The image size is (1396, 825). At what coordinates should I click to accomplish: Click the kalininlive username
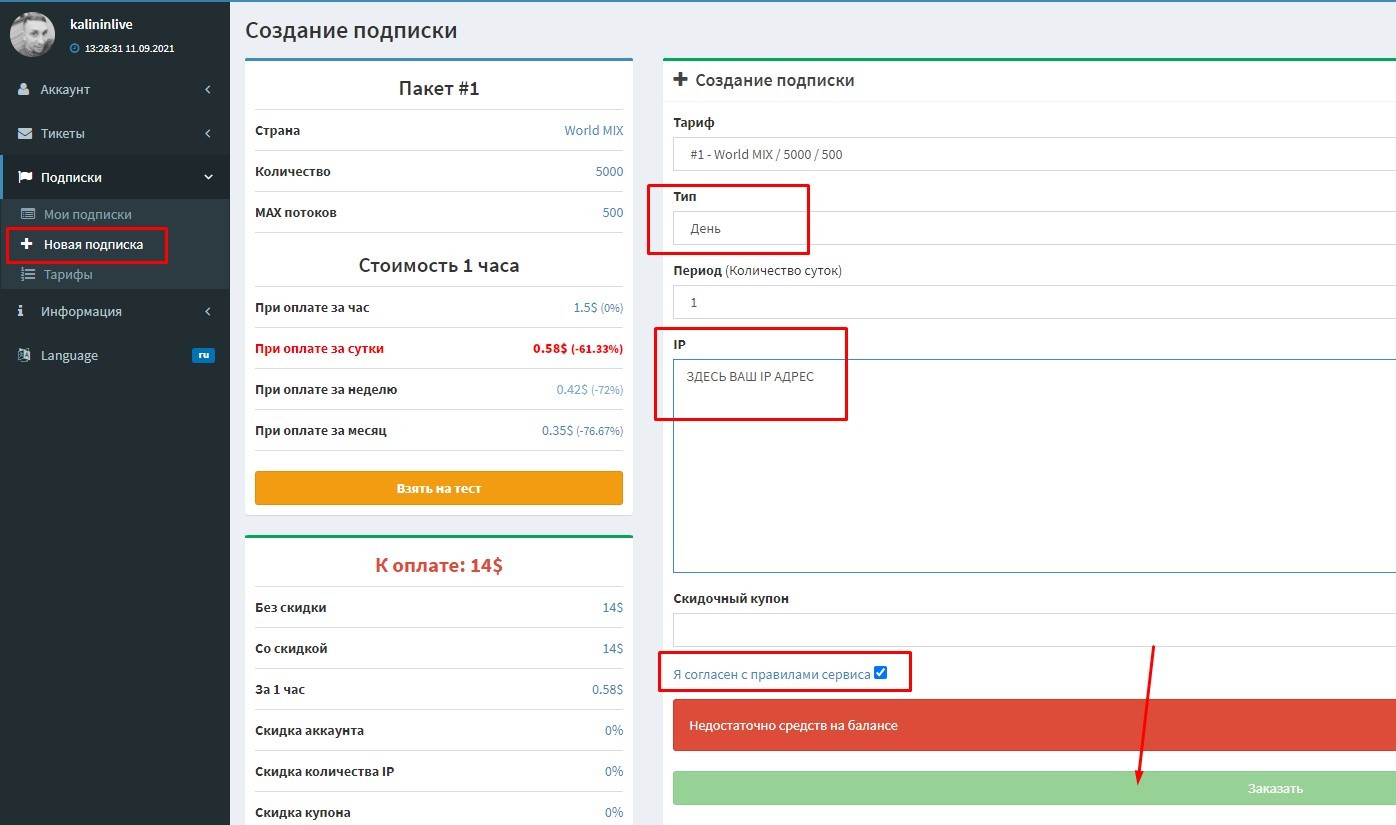(x=101, y=24)
